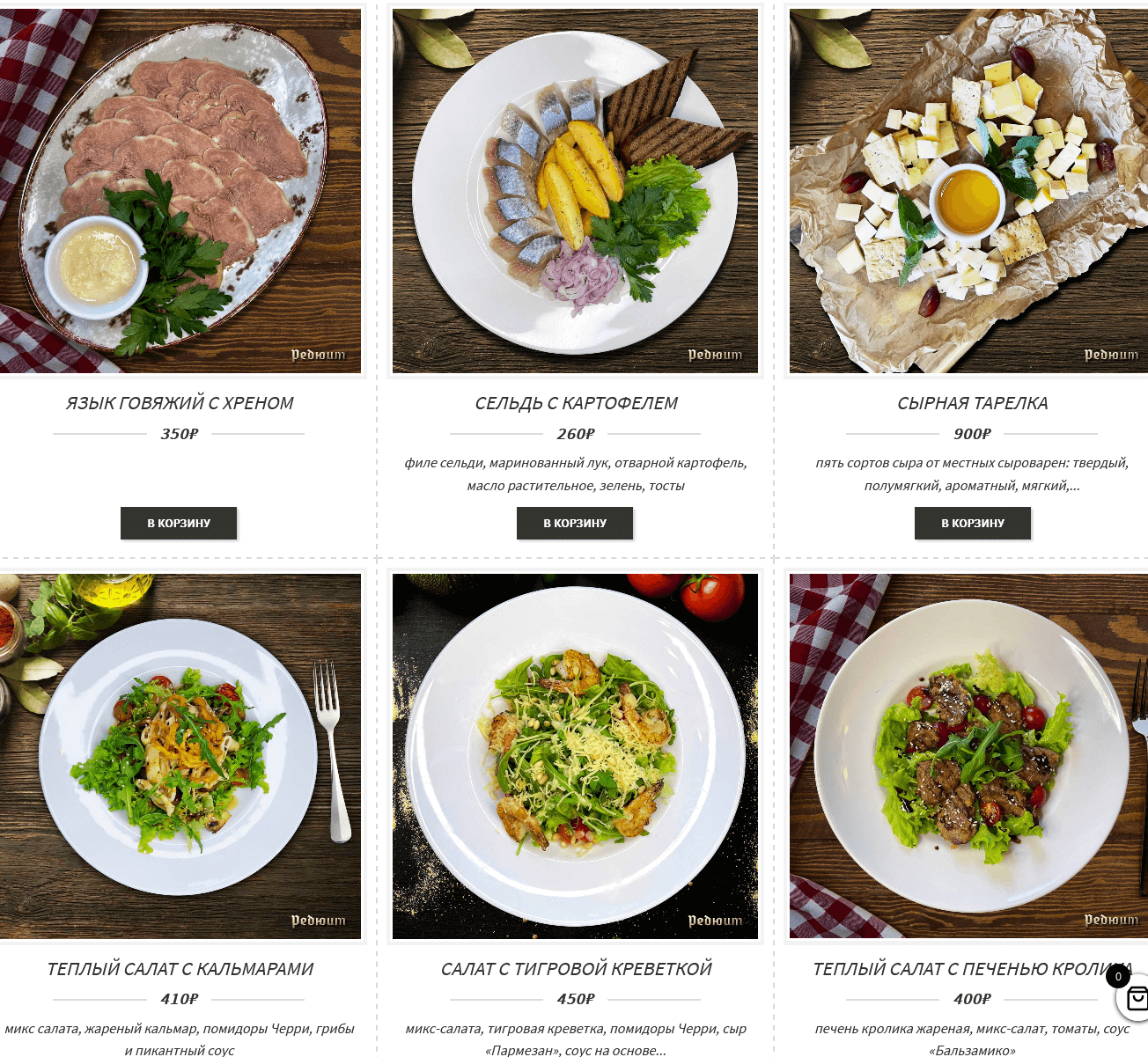Open the Сельдь с картофелем title

(576, 403)
